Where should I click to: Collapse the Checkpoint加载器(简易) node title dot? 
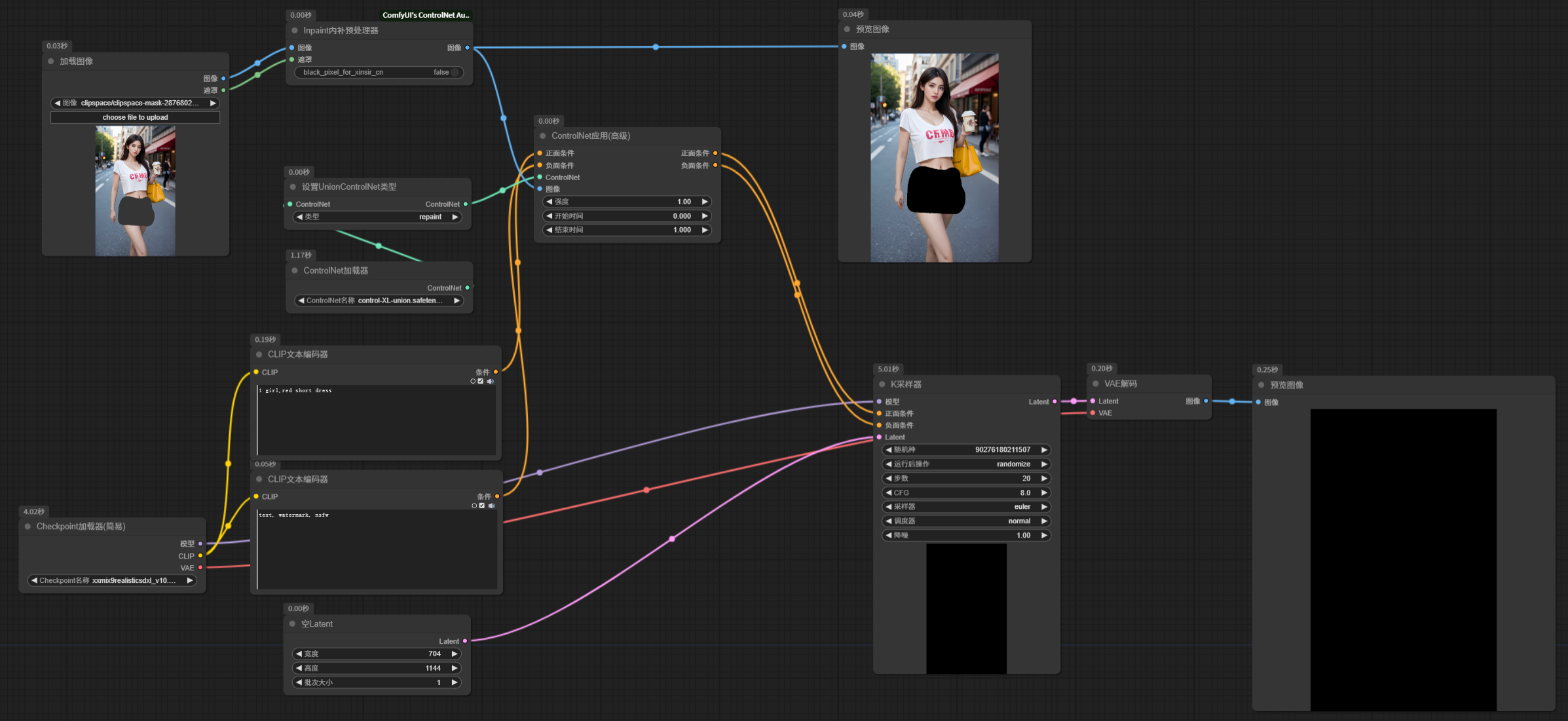28,527
